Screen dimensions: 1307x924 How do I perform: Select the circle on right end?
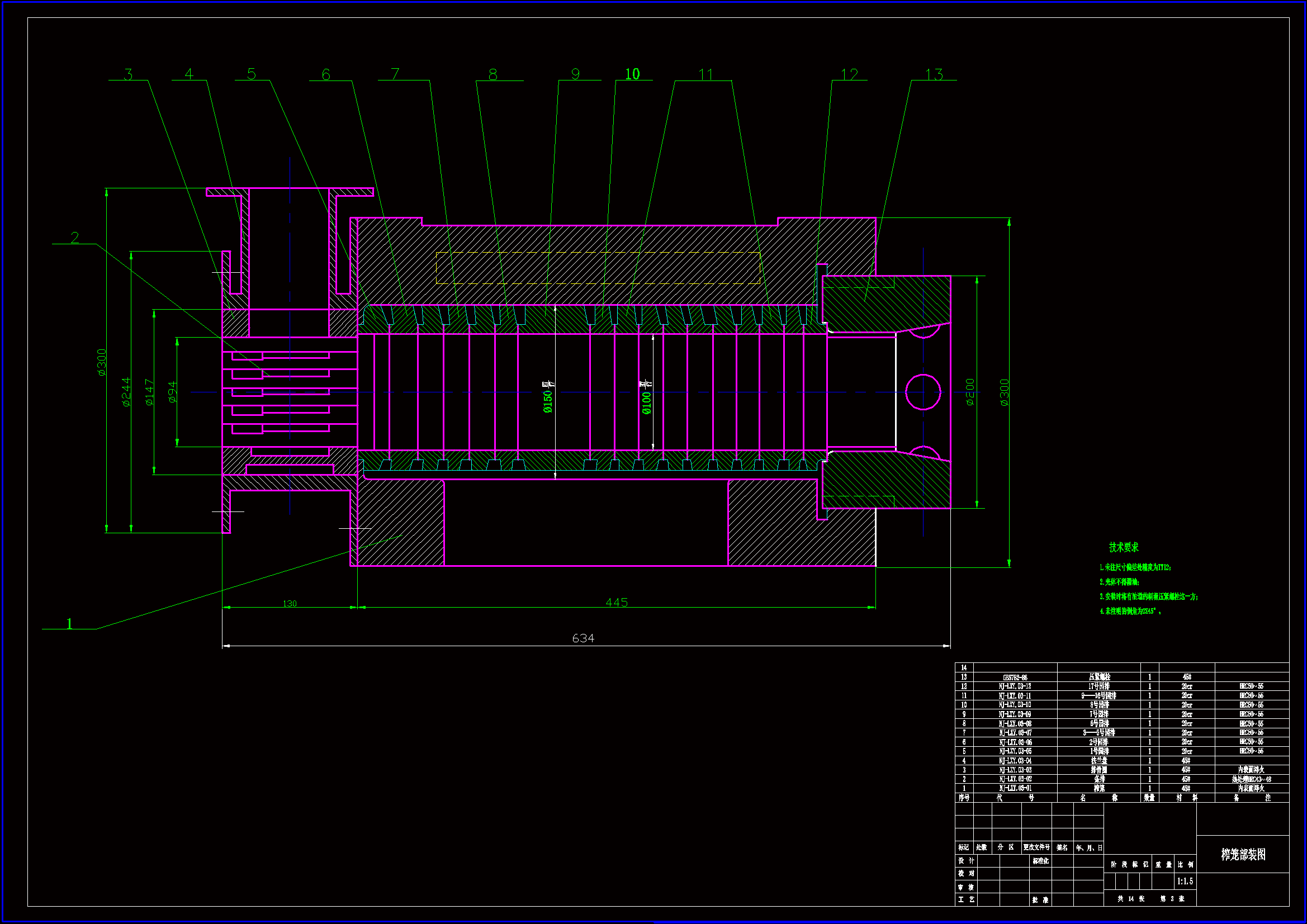[923, 392]
